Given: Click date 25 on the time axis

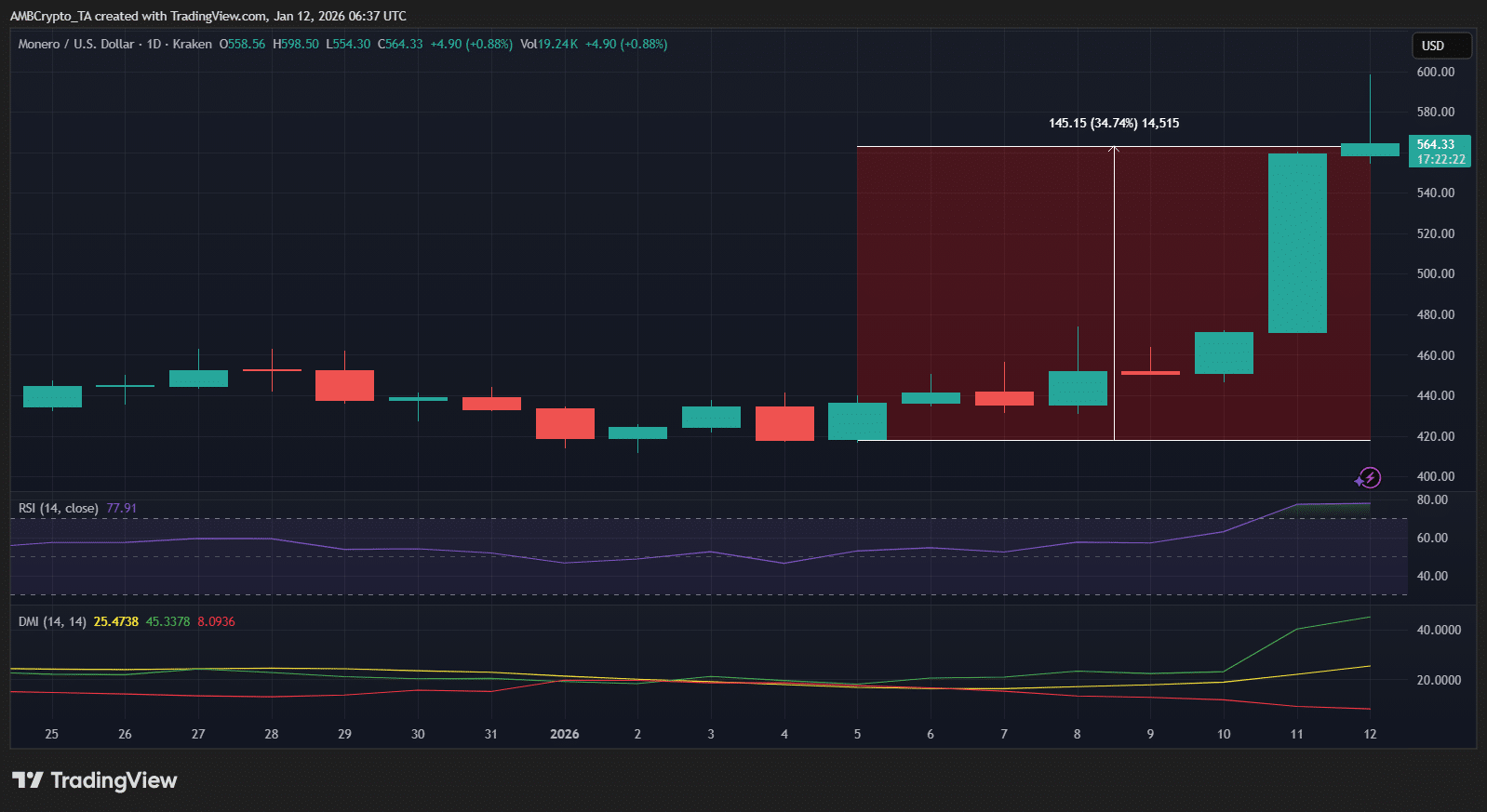Looking at the screenshot, I should [x=52, y=734].
